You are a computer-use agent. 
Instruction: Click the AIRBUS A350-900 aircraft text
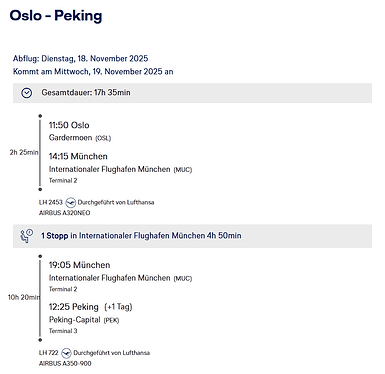point(65,363)
